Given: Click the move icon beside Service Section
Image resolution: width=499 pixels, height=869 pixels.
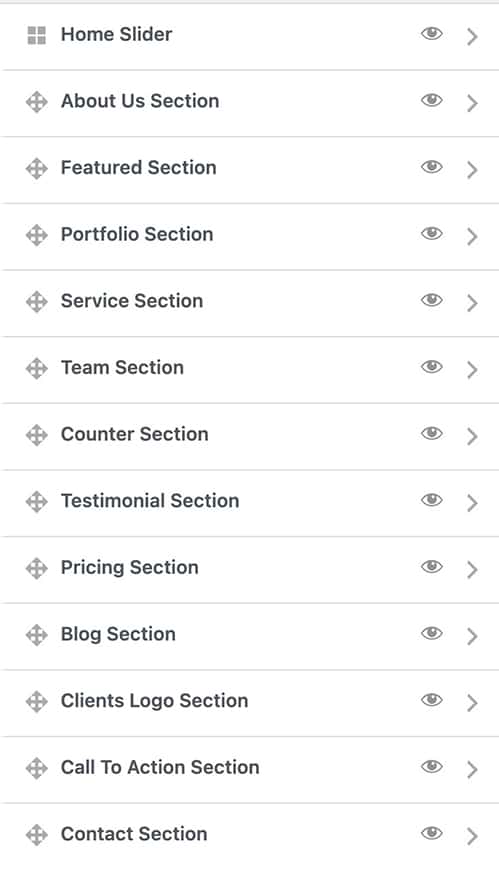Looking at the screenshot, I should click(x=37, y=302).
